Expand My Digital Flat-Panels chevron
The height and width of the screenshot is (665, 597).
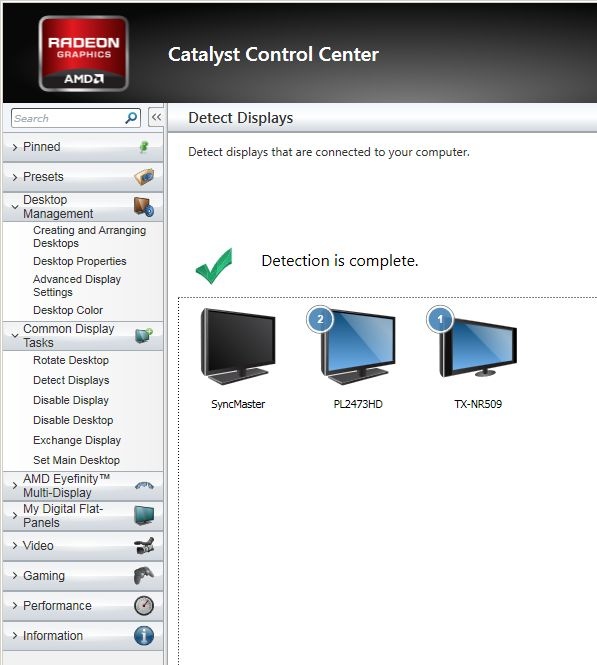[x=15, y=516]
